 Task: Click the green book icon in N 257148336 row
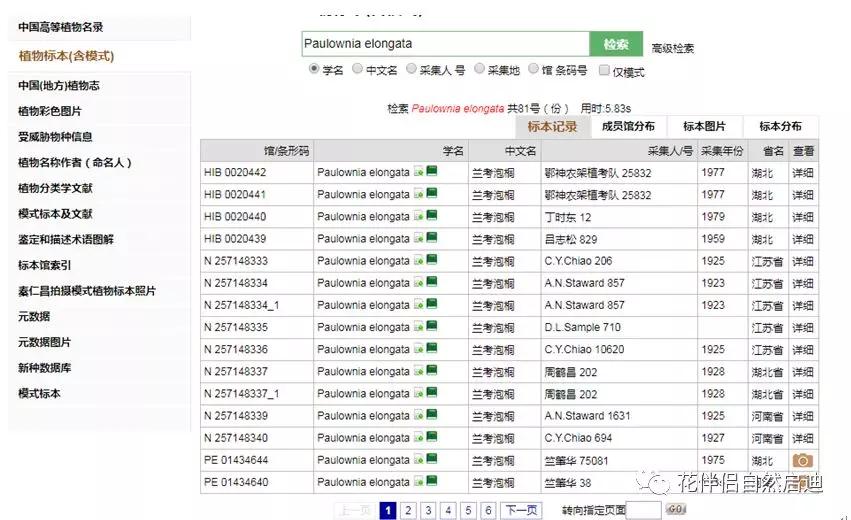click(431, 348)
